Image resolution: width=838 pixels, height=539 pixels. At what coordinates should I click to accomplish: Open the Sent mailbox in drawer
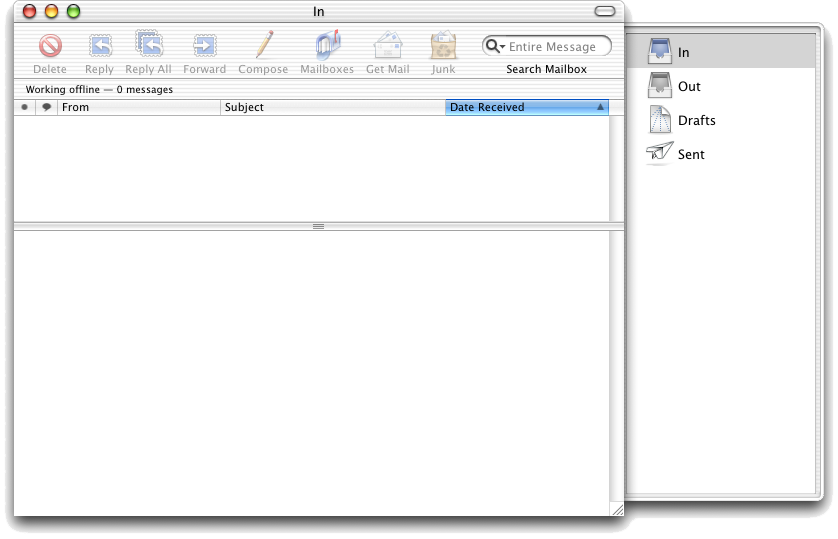[720, 154]
